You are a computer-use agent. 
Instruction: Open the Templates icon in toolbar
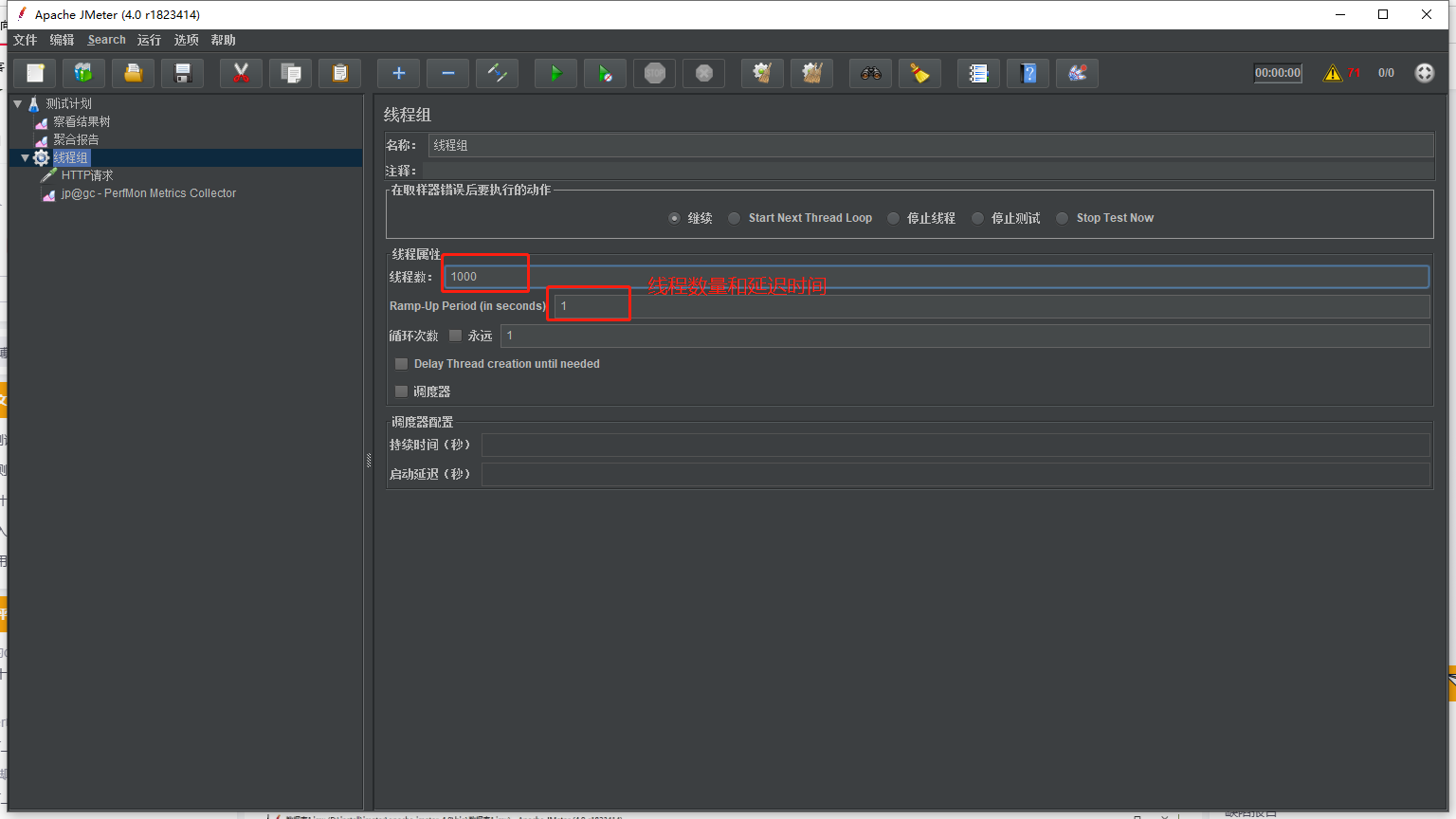point(84,73)
